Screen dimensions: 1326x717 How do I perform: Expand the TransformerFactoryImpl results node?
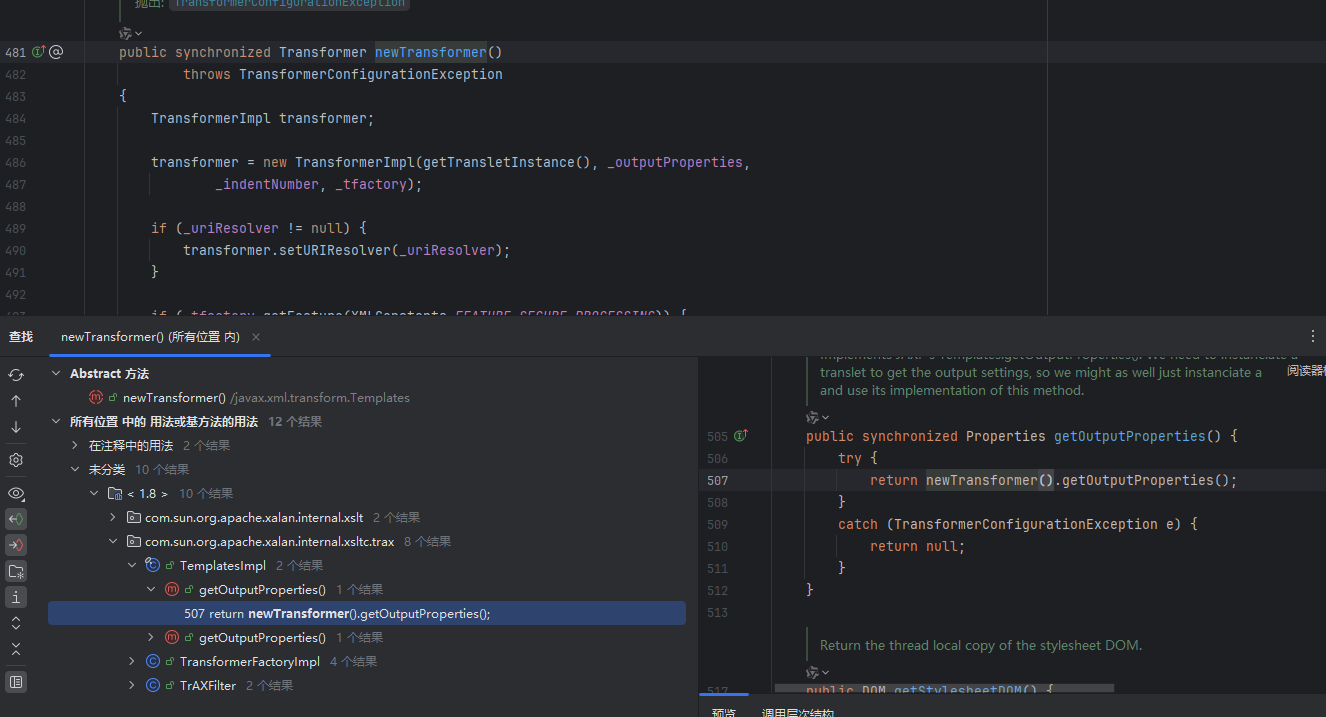(x=132, y=662)
